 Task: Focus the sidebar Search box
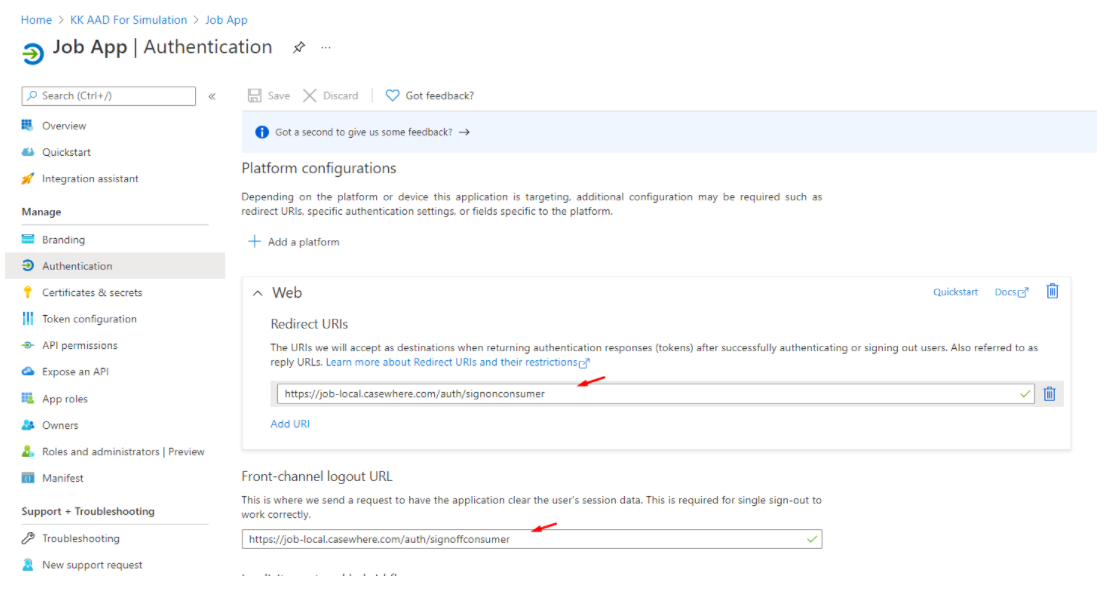point(108,96)
